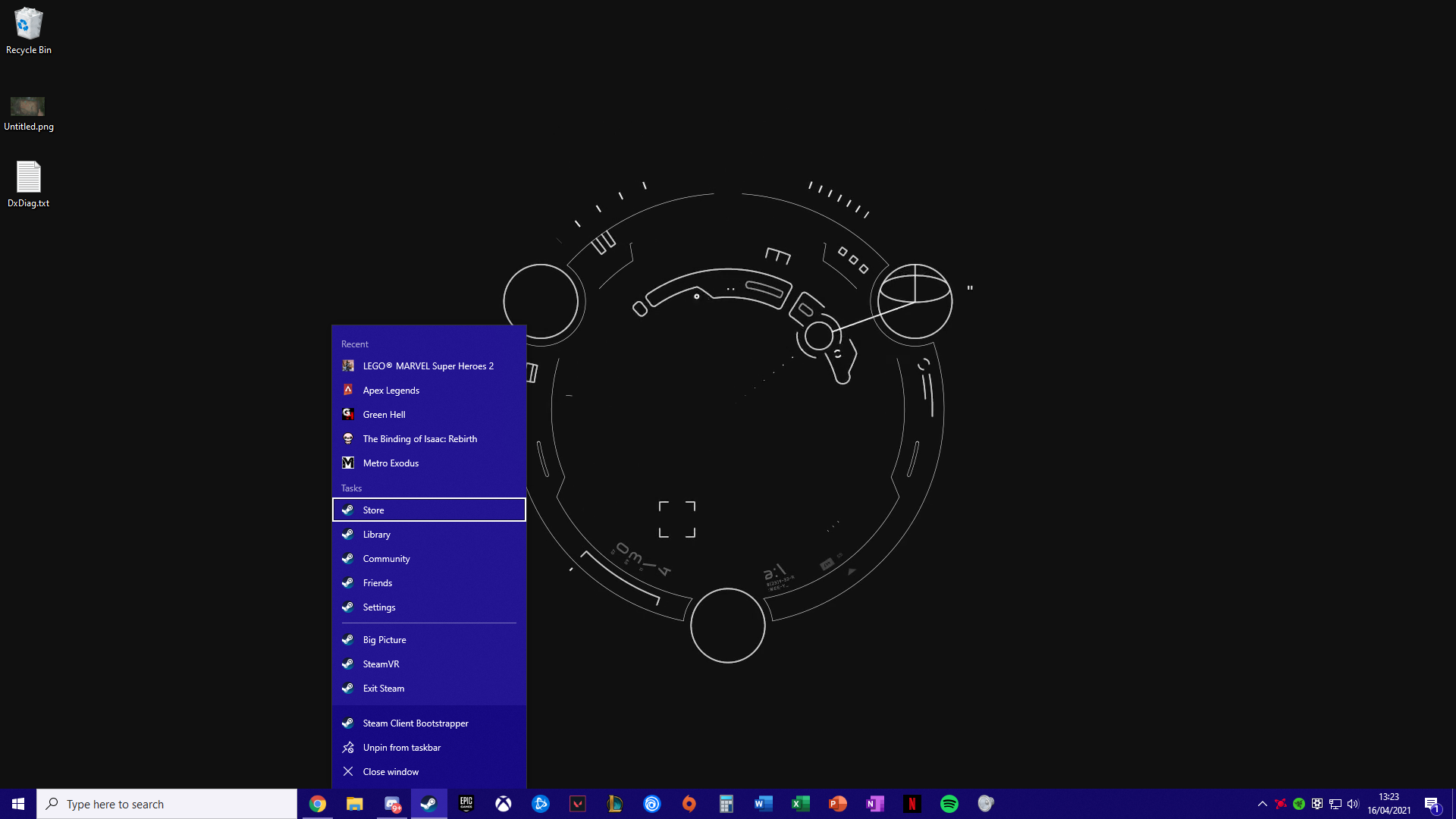Open Spotify from the taskbar
This screenshot has height=819, width=1456.
pos(949,804)
